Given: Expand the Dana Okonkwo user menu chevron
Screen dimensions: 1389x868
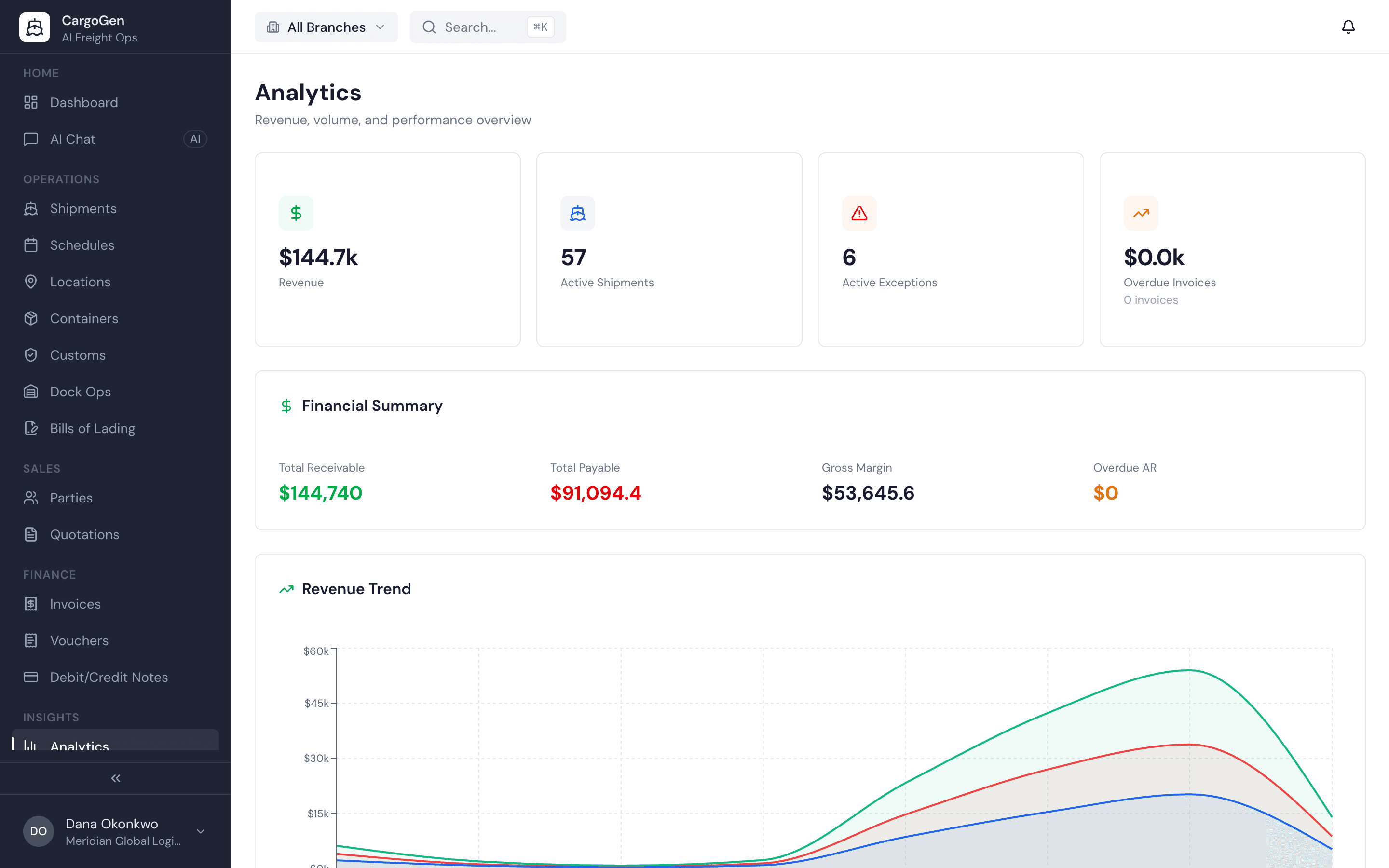Looking at the screenshot, I should (x=201, y=831).
